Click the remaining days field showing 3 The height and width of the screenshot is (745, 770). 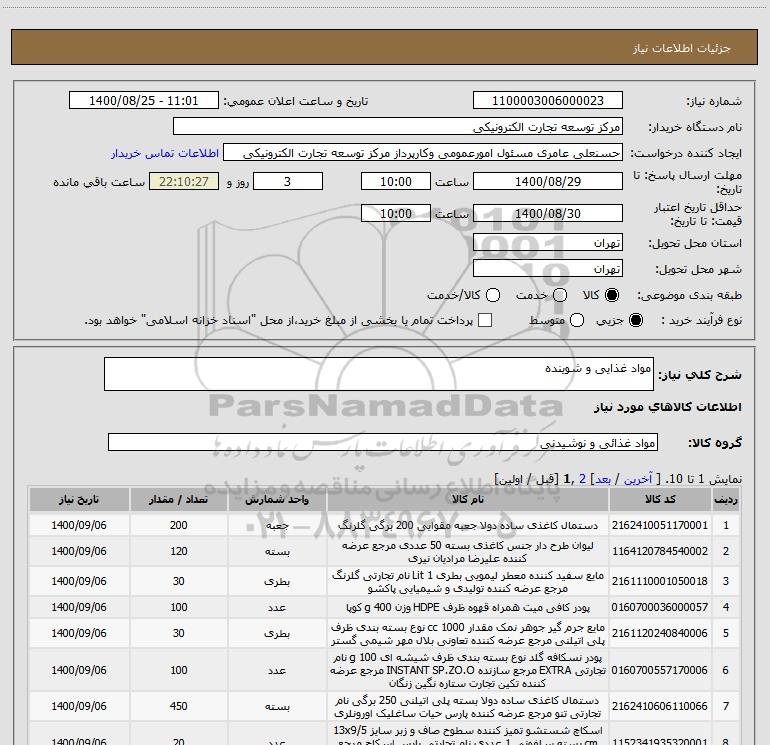click(x=288, y=181)
